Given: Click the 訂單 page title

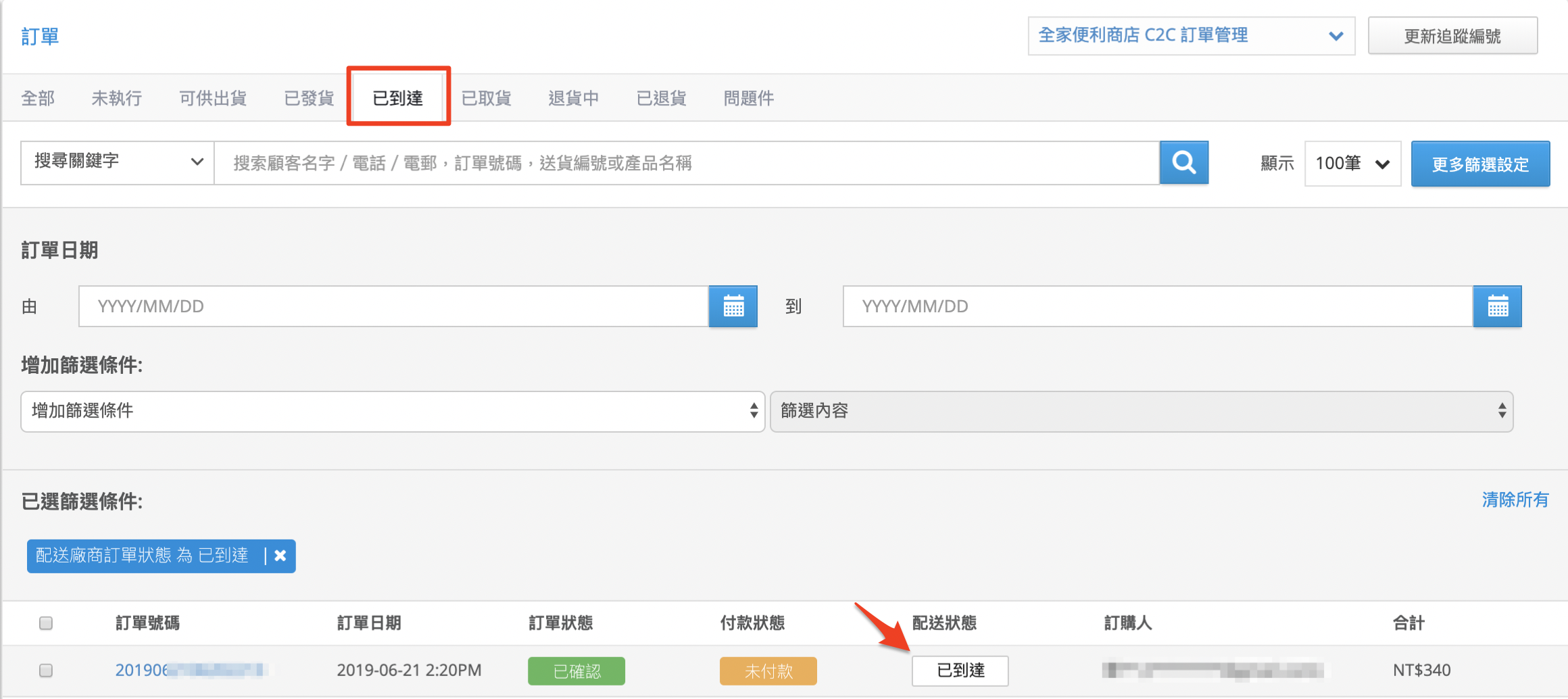Looking at the screenshot, I should (40, 36).
